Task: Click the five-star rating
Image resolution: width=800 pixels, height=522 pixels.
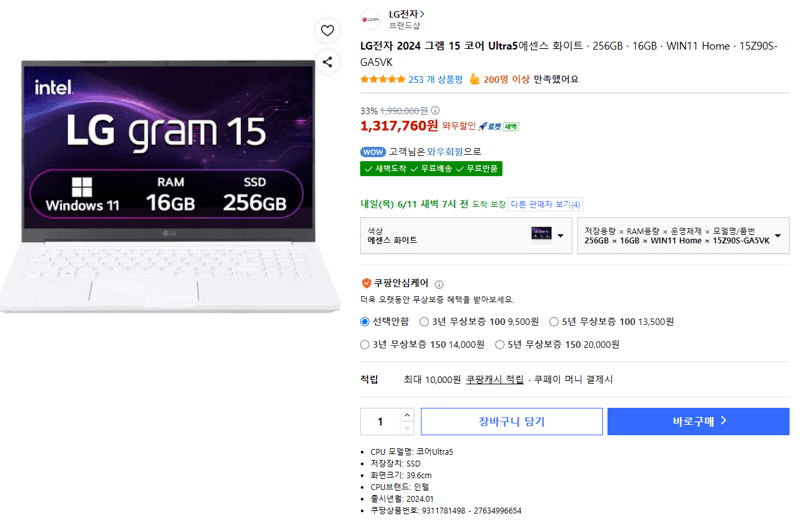Action: pyautogui.click(x=383, y=79)
